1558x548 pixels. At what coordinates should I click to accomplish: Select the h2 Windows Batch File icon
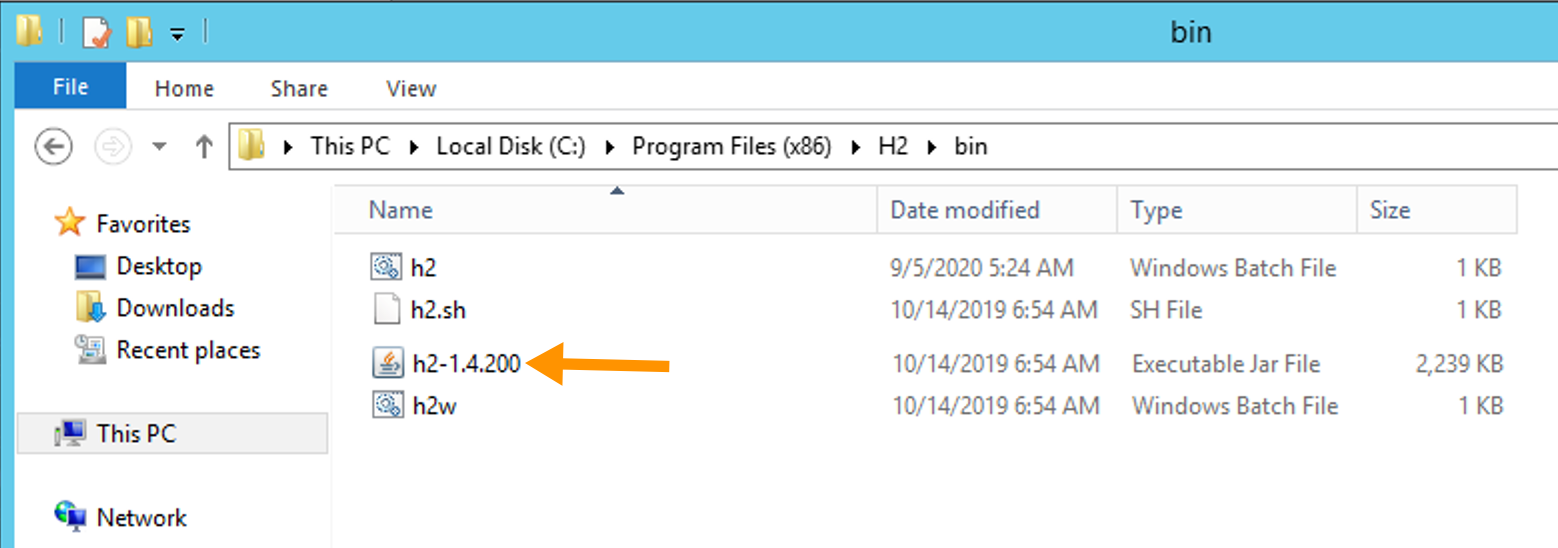click(x=386, y=267)
